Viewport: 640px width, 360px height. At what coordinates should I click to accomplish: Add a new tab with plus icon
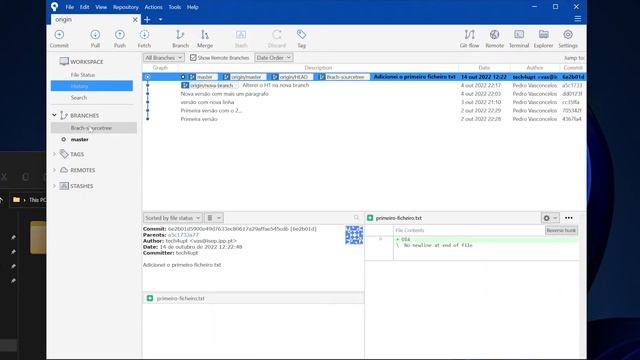(x=147, y=19)
